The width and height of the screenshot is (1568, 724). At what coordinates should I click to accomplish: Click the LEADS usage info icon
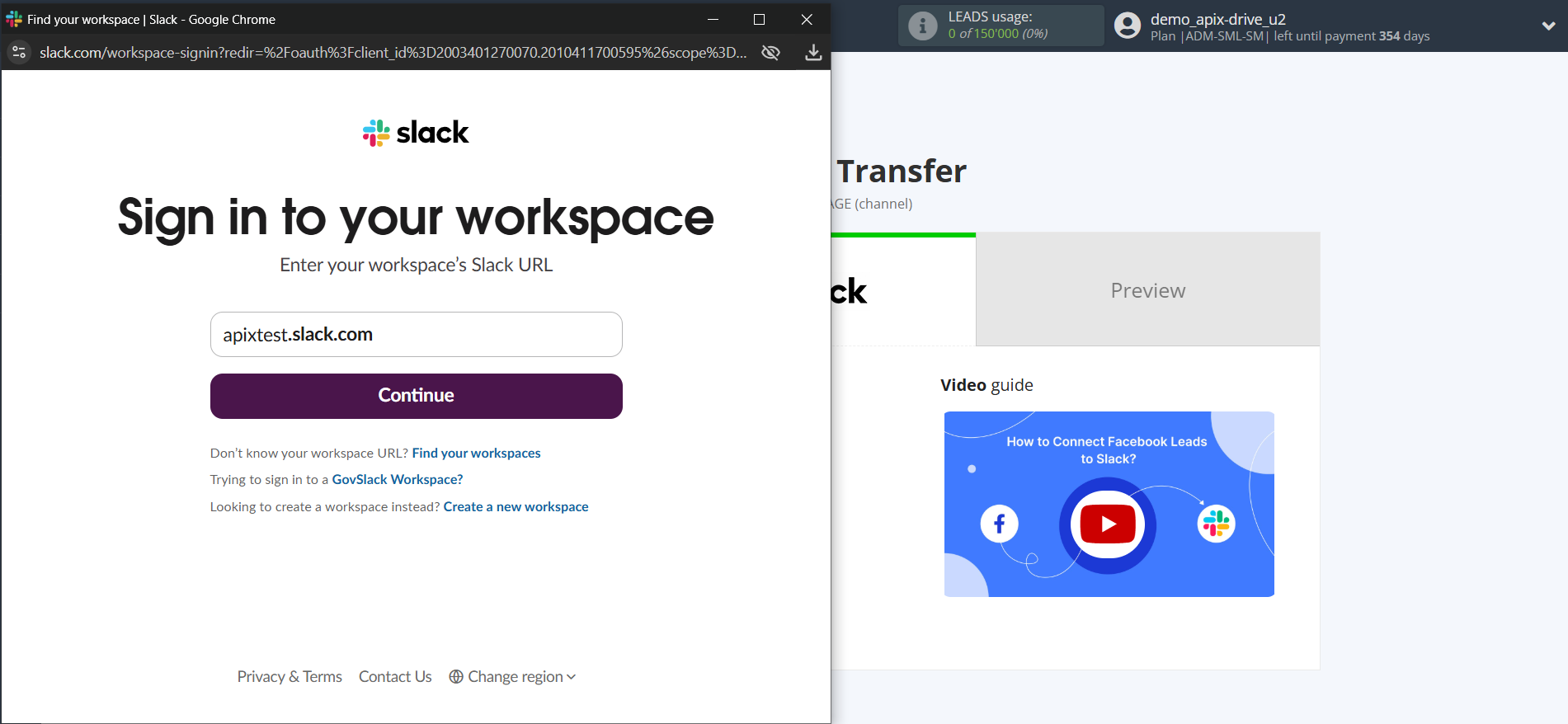922,26
